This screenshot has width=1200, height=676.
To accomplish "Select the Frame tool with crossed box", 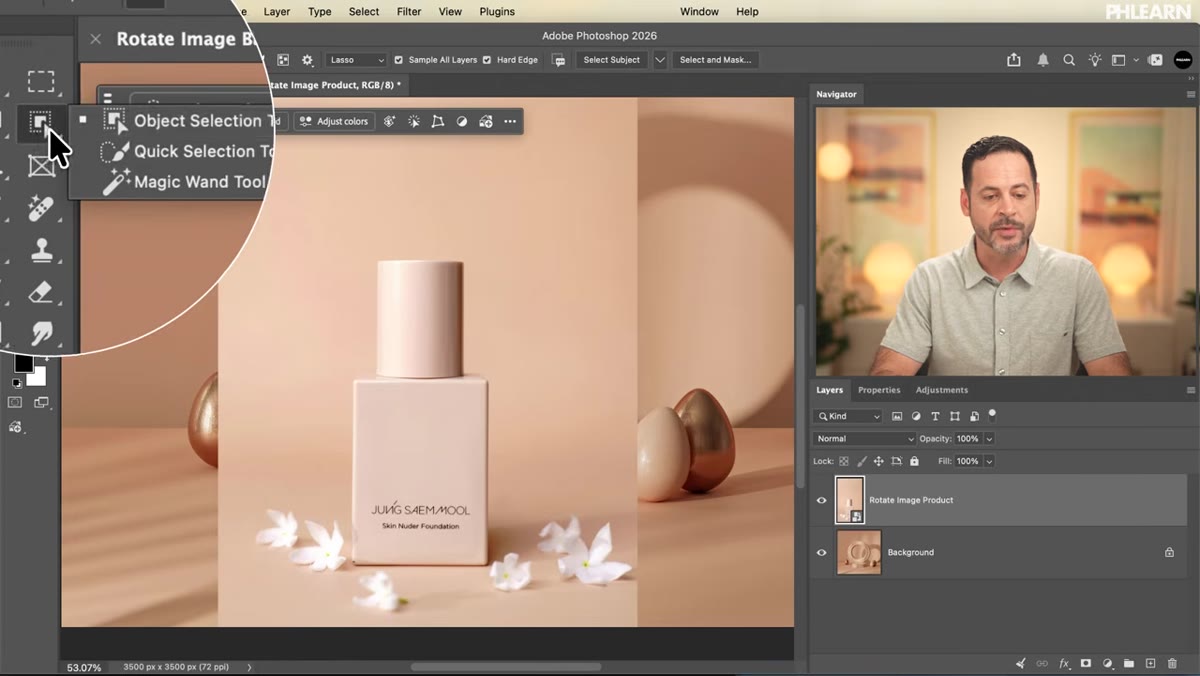I will 41,165.
